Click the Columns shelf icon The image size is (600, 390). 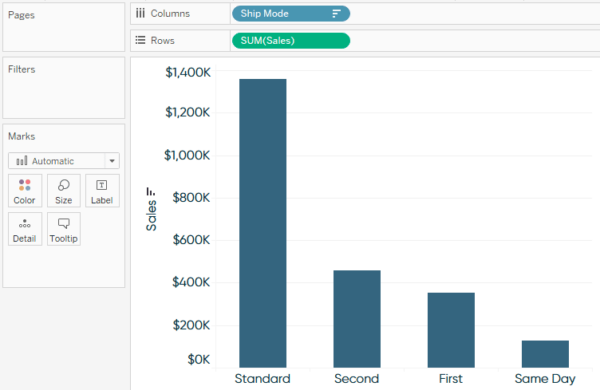(140, 13)
